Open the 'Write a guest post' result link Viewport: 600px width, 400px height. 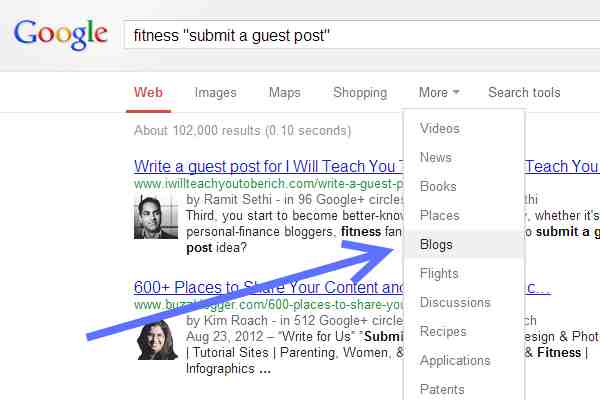(x=268, y=167)
